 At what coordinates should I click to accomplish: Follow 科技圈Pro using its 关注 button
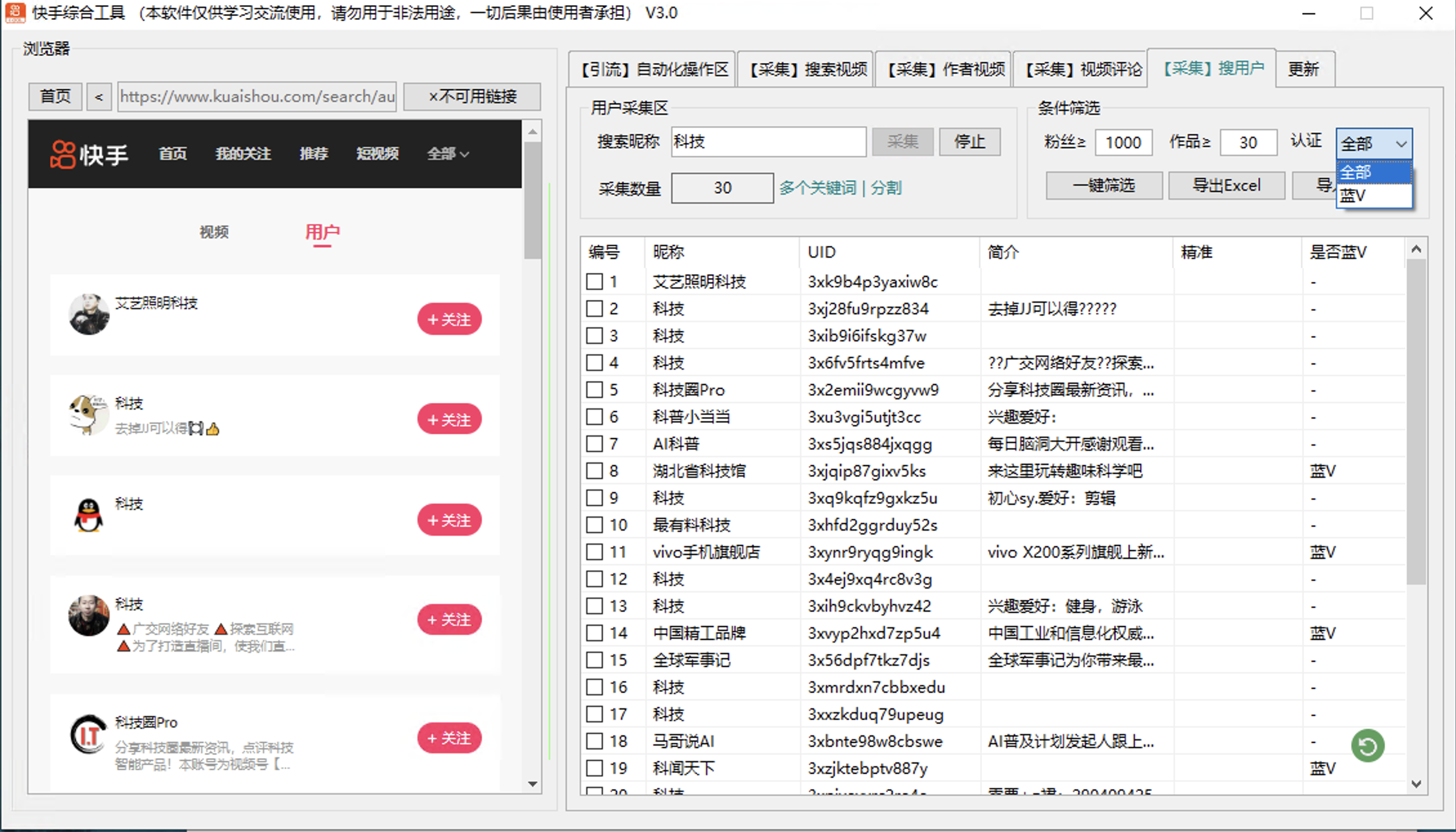pyautogui.click(x=449, y=738)
